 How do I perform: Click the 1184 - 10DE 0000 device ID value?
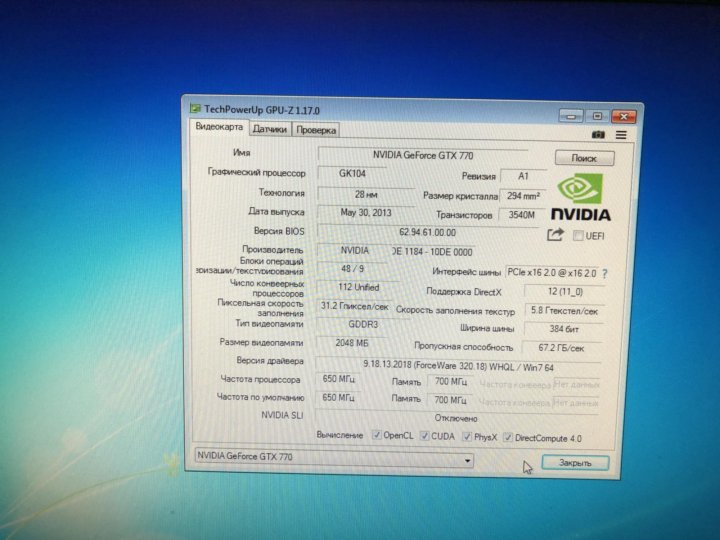433,252
